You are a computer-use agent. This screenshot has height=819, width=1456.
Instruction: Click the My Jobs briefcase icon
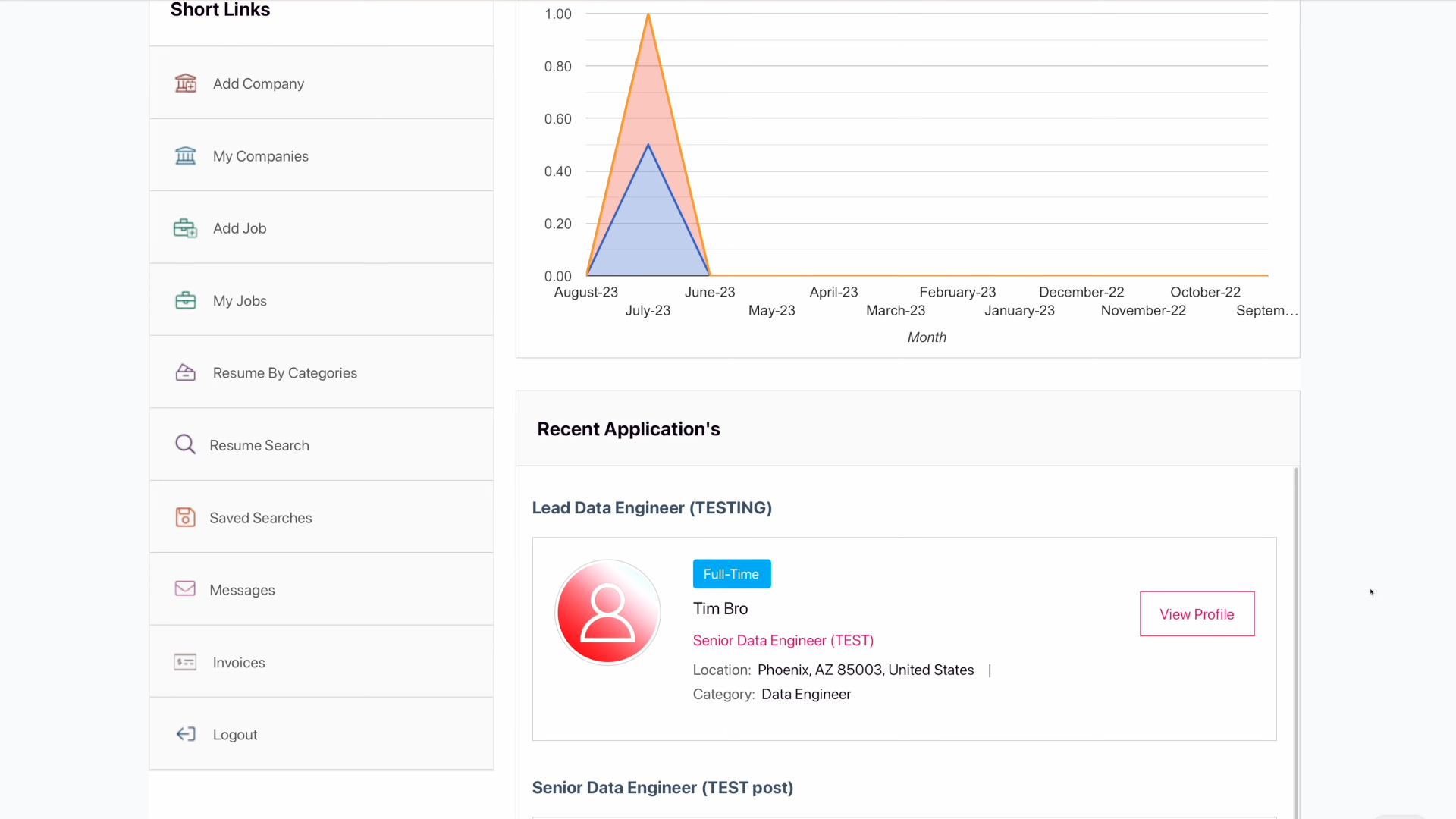point(186,300)
